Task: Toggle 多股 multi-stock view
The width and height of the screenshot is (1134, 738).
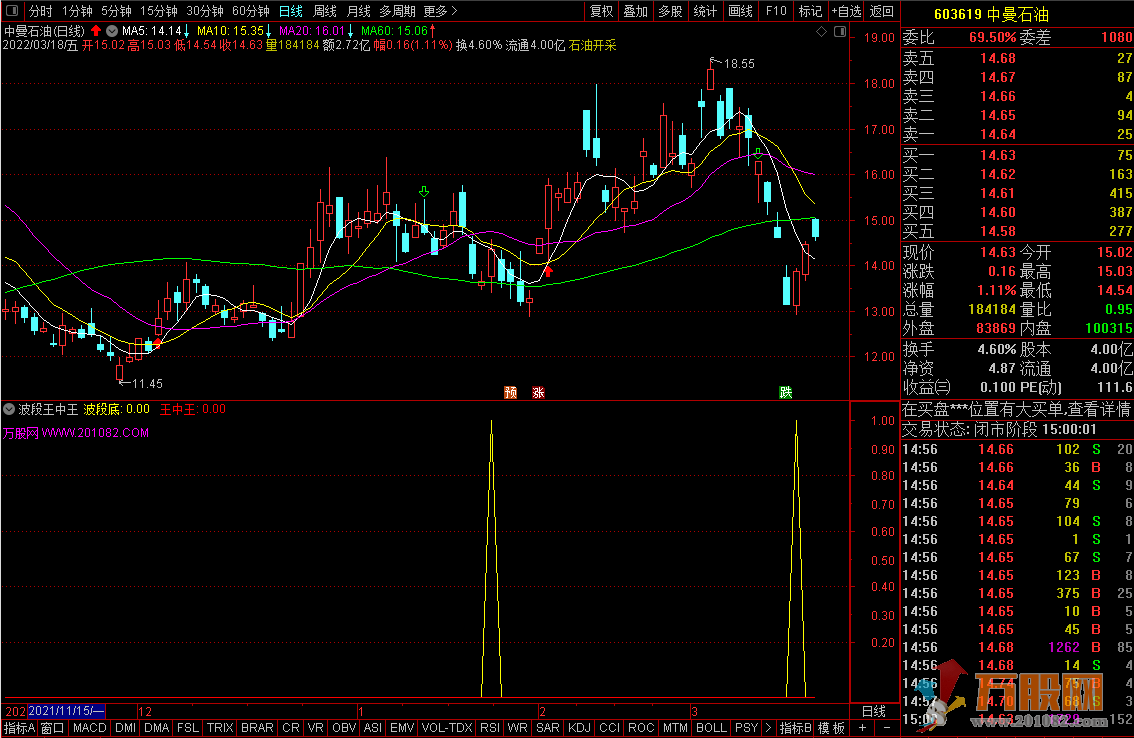Action: (669, 12)
